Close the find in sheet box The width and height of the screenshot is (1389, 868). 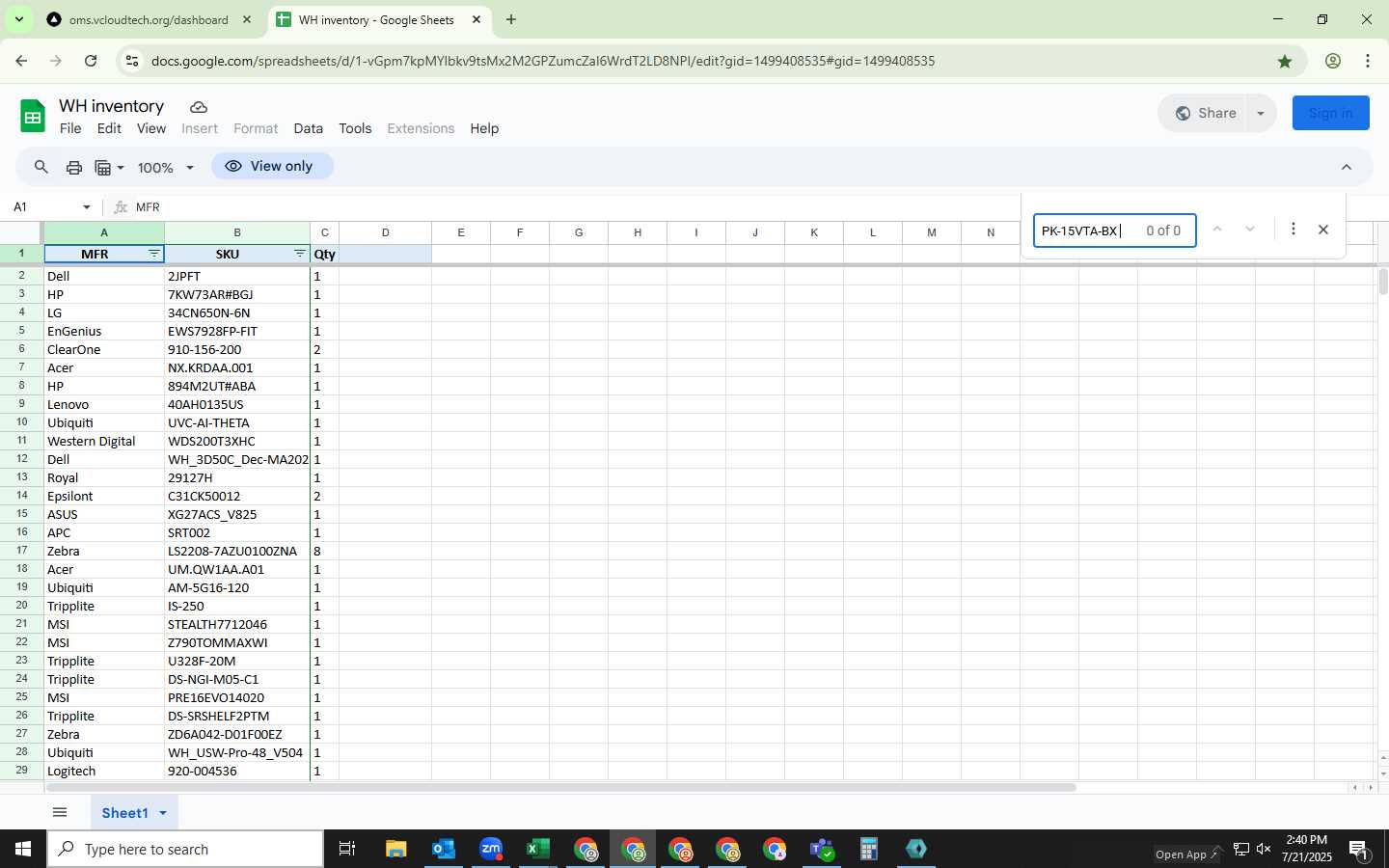[1323, 230]
